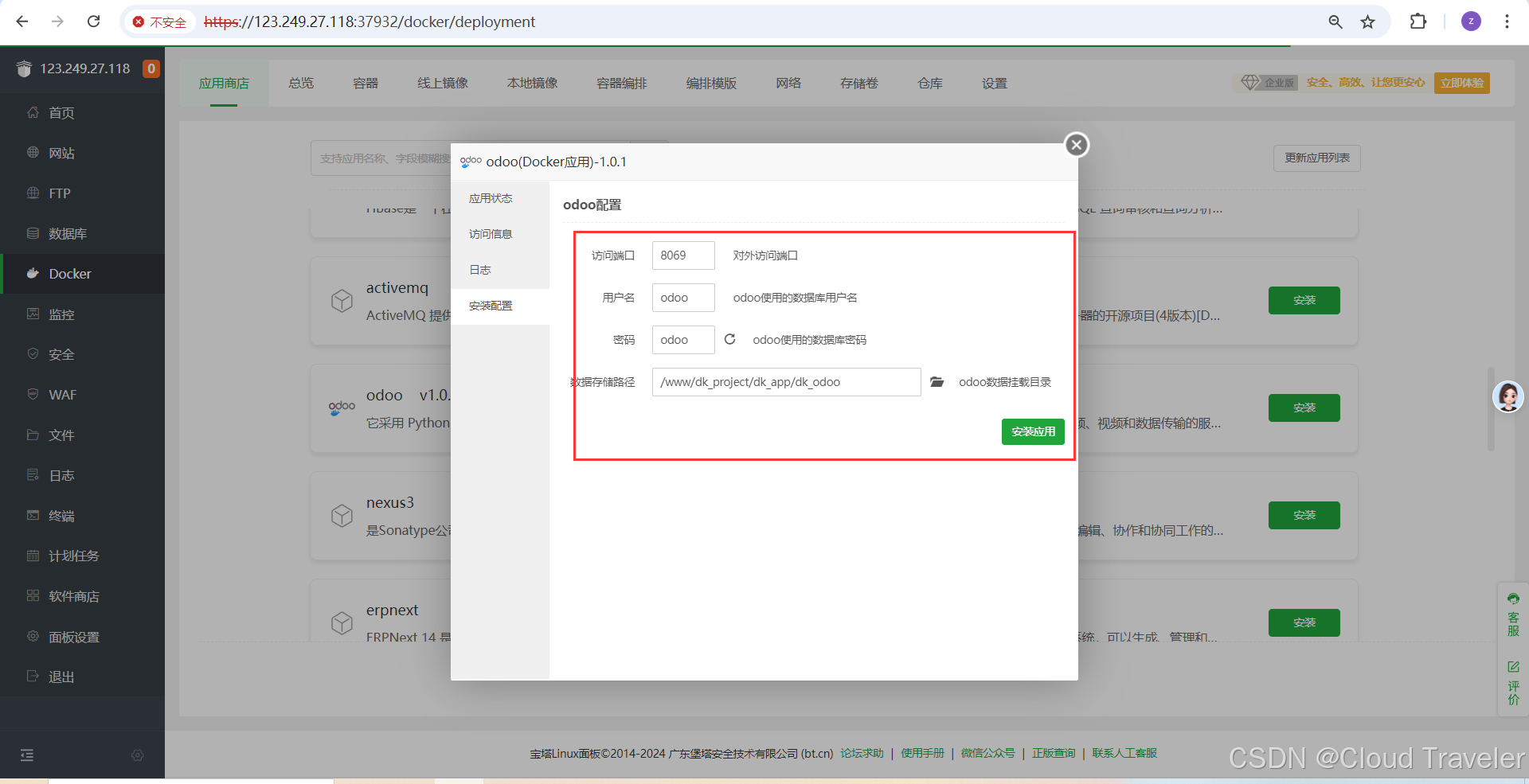Viewport: 1529px width, 784px height.
Task: Click the 评价 feedback side button
Action: 1513,683
